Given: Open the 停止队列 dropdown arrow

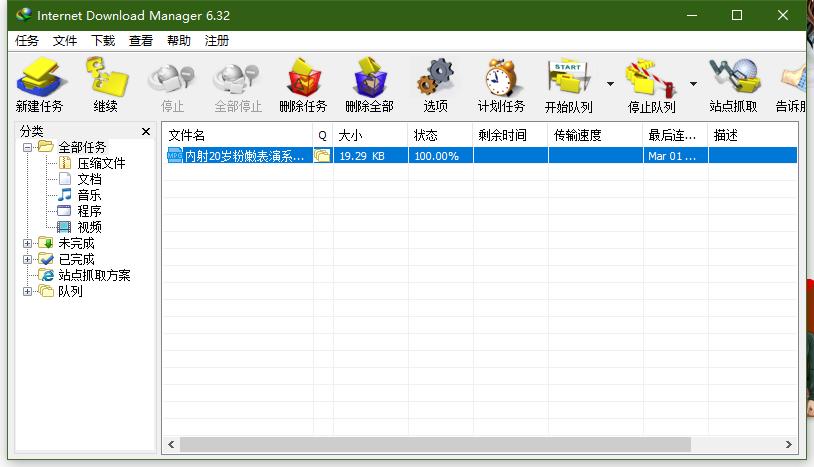Looking at the screenshot, I should (693, 84).
